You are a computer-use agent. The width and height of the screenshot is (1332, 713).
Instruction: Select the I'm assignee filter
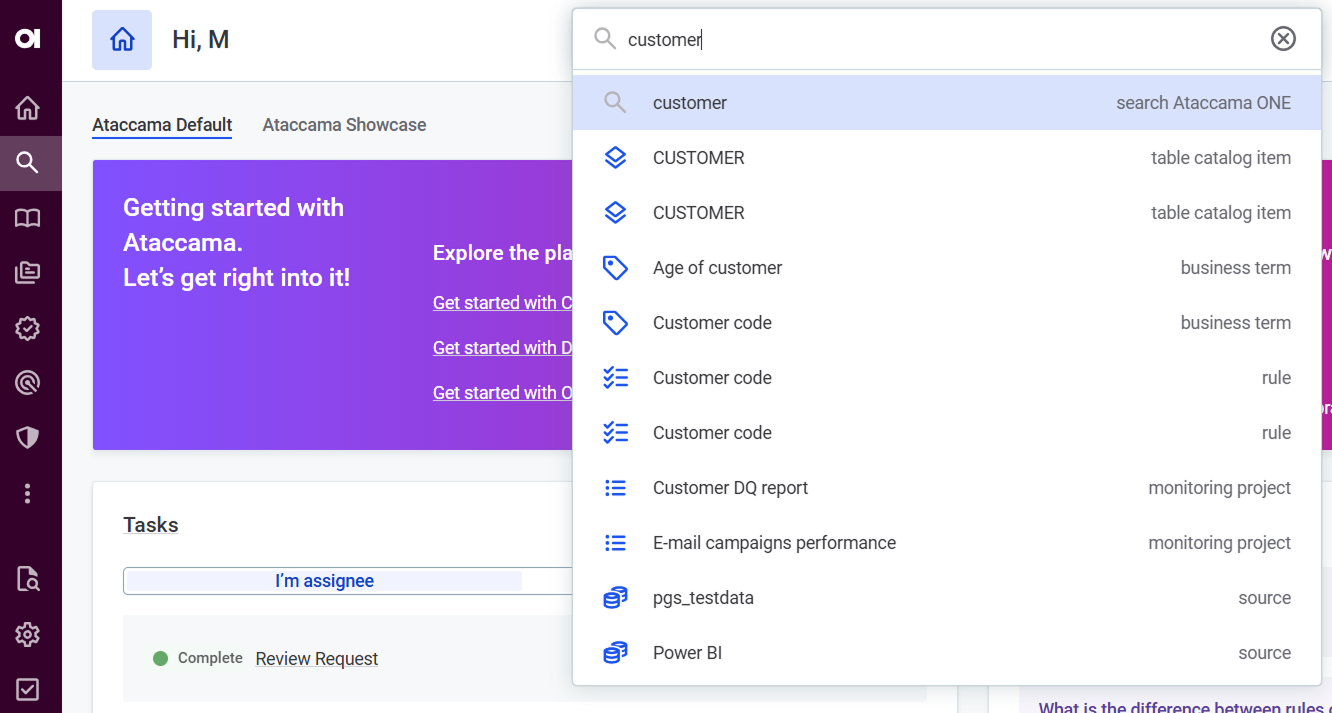324,581
